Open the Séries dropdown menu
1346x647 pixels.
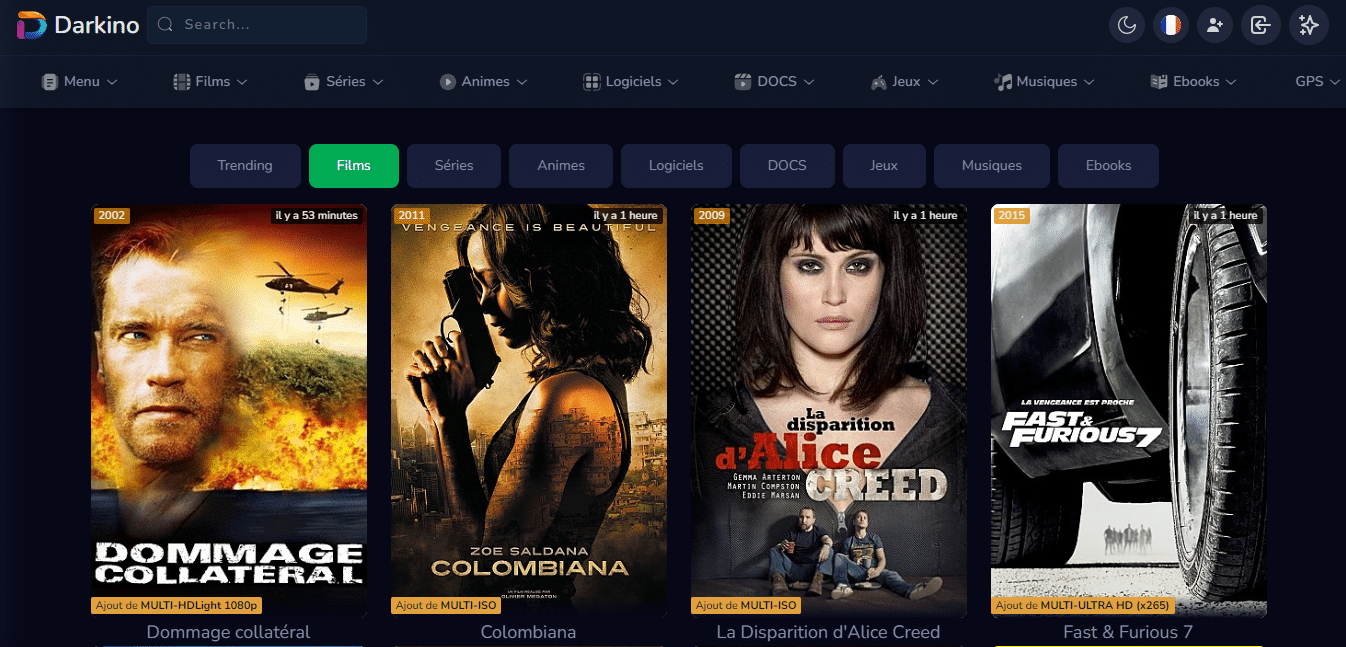343,81
